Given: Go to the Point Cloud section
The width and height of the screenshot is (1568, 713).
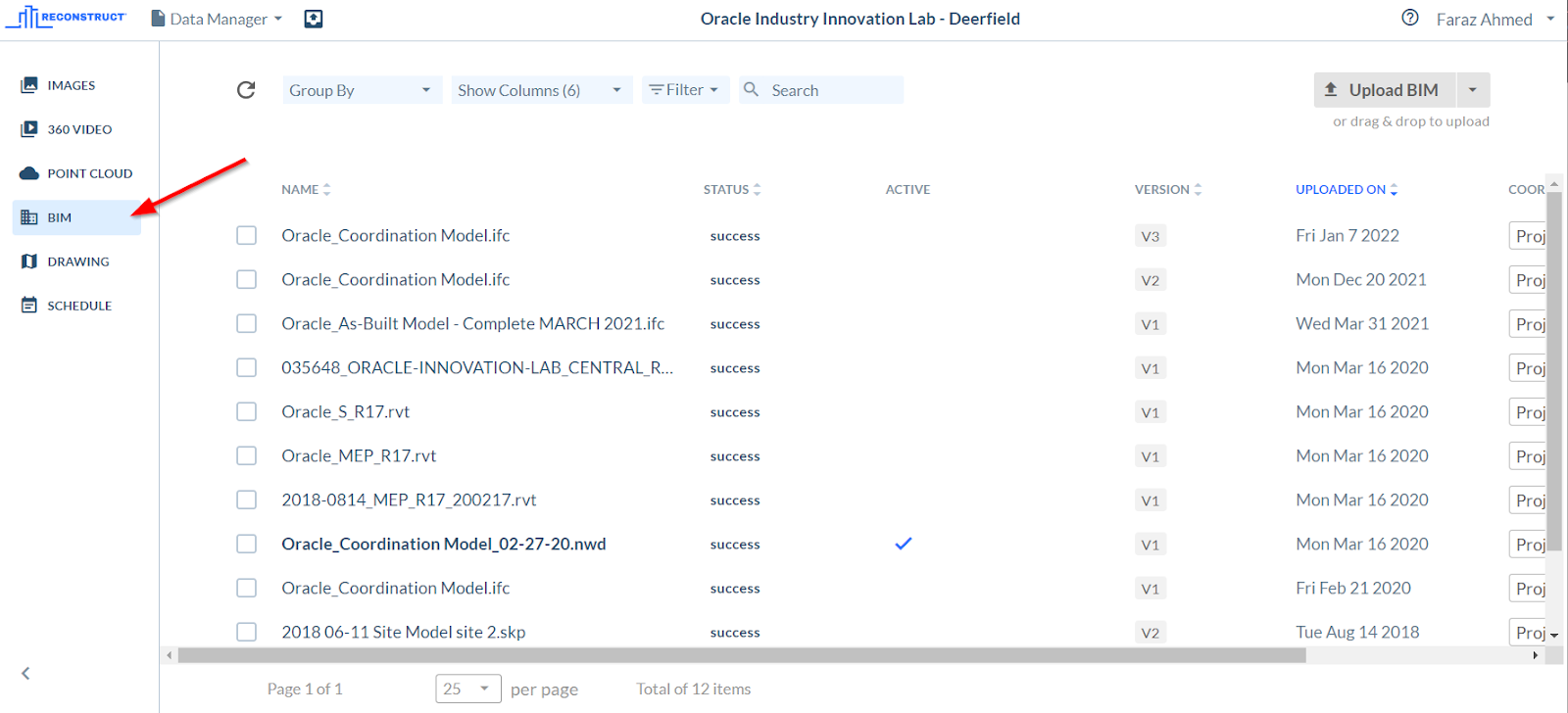Looking at the screenshot, I should tap(76, 173).
